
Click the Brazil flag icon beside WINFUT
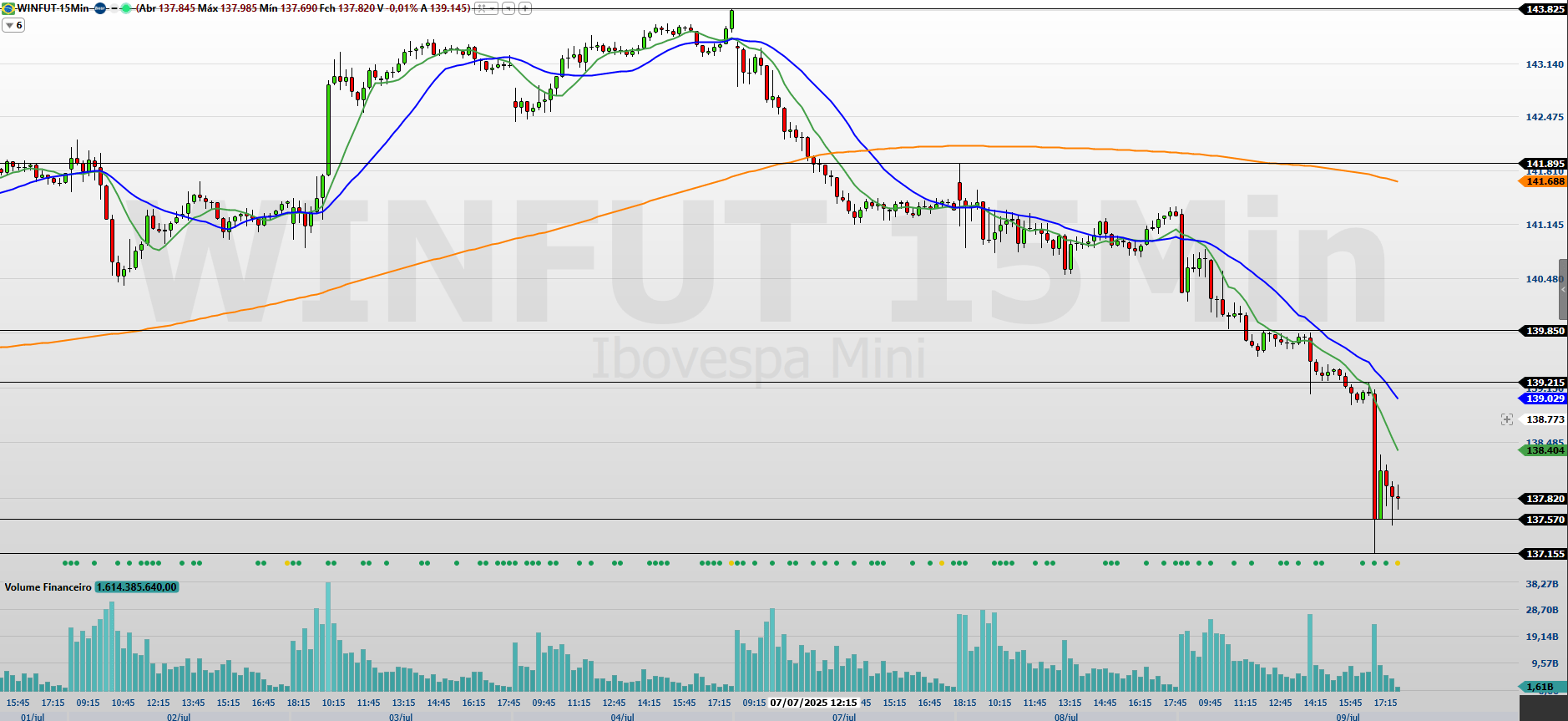tap(8, 8)
